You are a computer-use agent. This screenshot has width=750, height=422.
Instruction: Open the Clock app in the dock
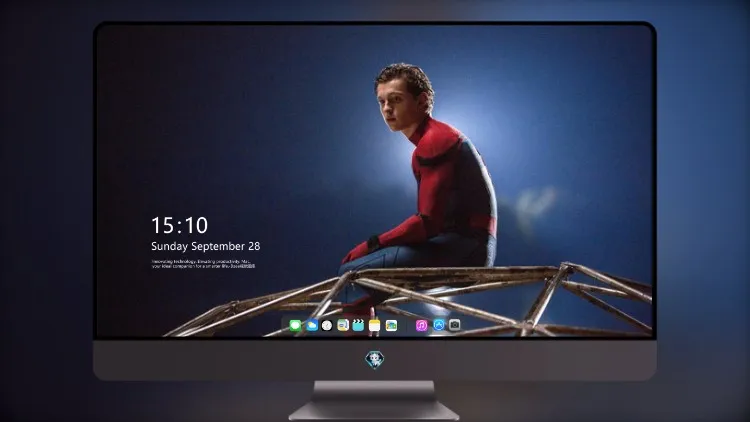[327, 326]
